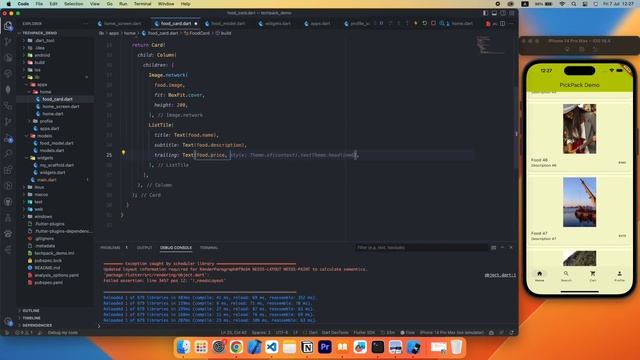The height and width of the screenshot is (360, 640).
Task: Stop debugging with the red square button
Action: [433, 23]
